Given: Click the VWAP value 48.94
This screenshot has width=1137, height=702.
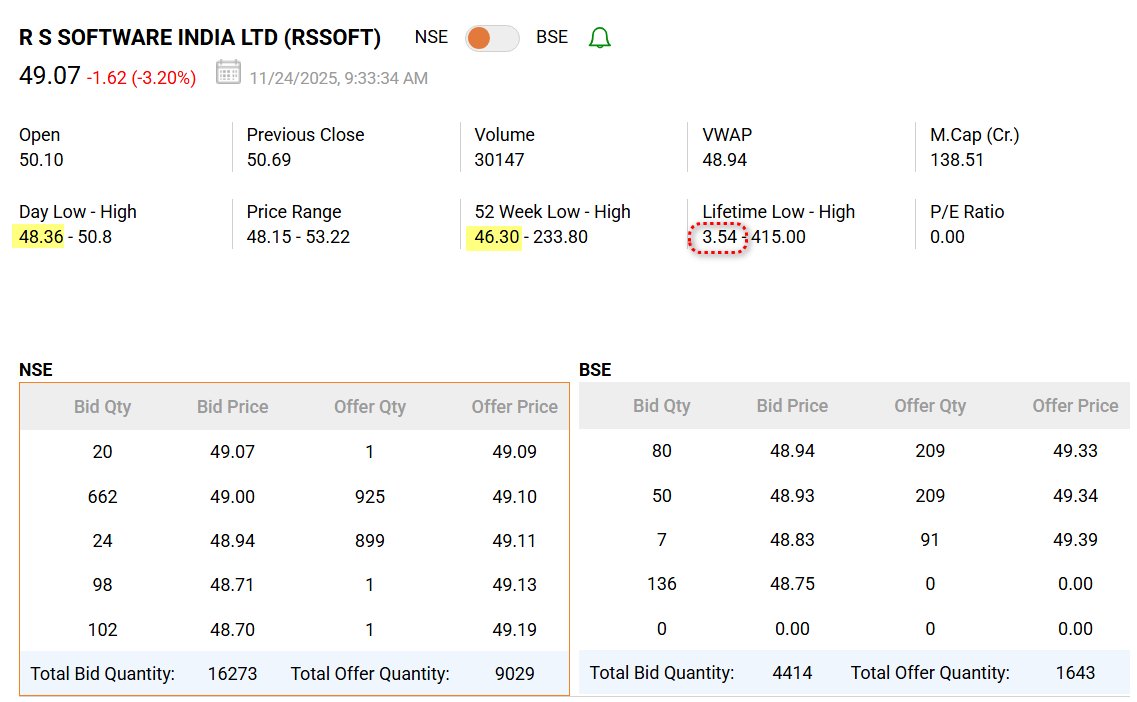Looking at the screenshot, I should (x=724, y=160).
